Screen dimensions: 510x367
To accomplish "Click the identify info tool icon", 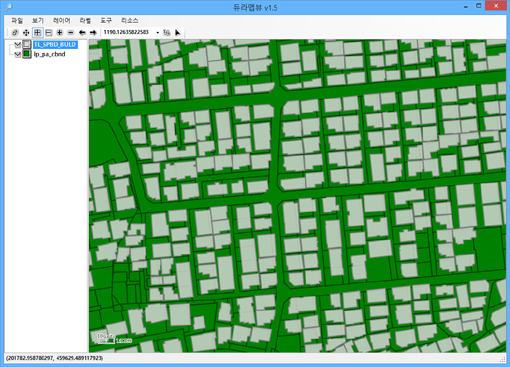I will tap(167, 33).
